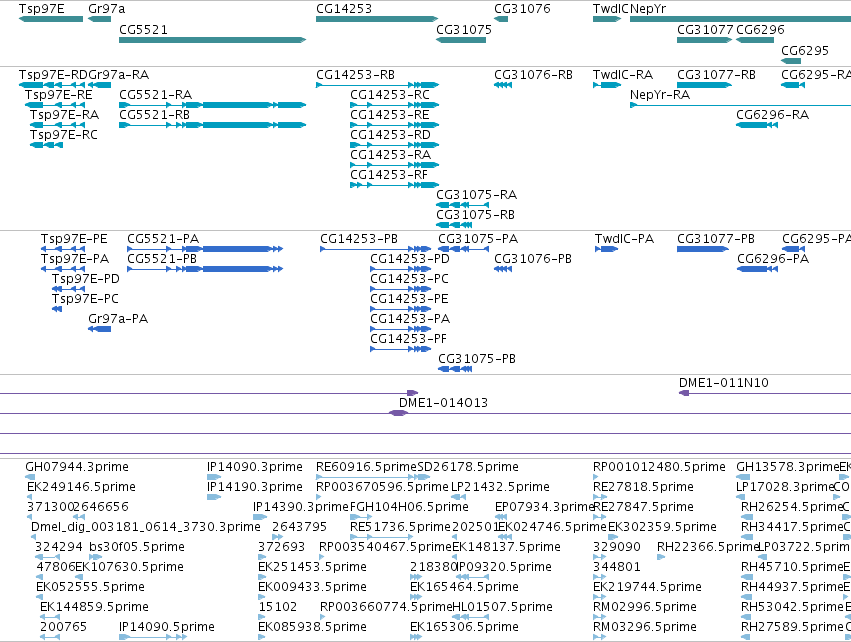Image resolution: width=851 pixels, height=642 pixels.
Task: Select CG31077-PB protein bar
Action: pyautogui.click(x=703, y=249)
